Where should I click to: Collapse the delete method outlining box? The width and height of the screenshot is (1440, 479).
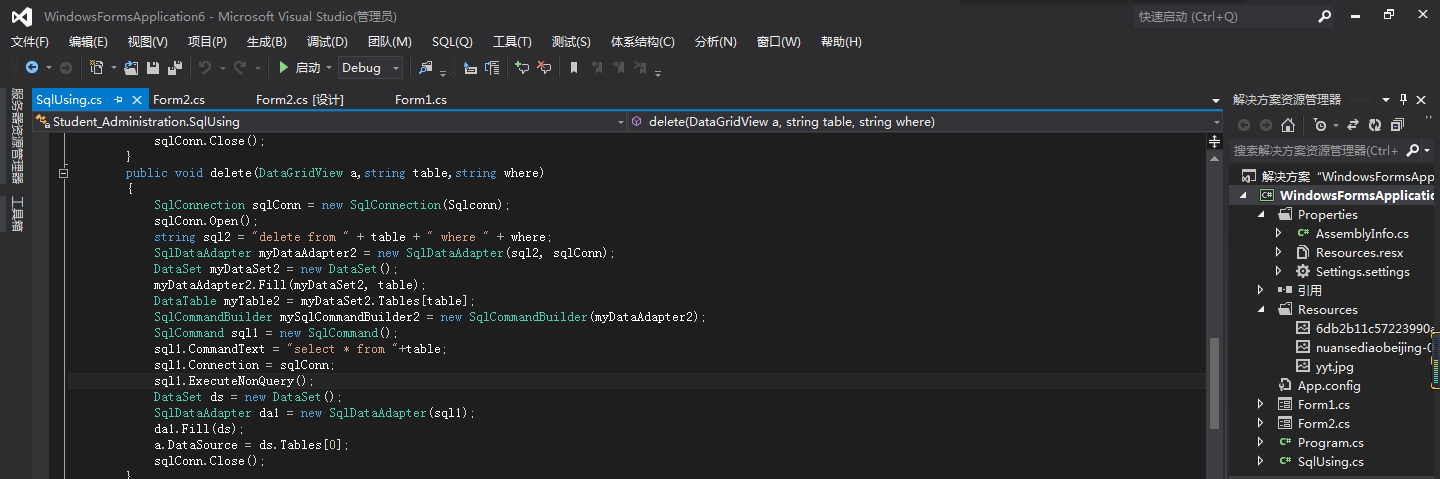[x=64, y=173]
